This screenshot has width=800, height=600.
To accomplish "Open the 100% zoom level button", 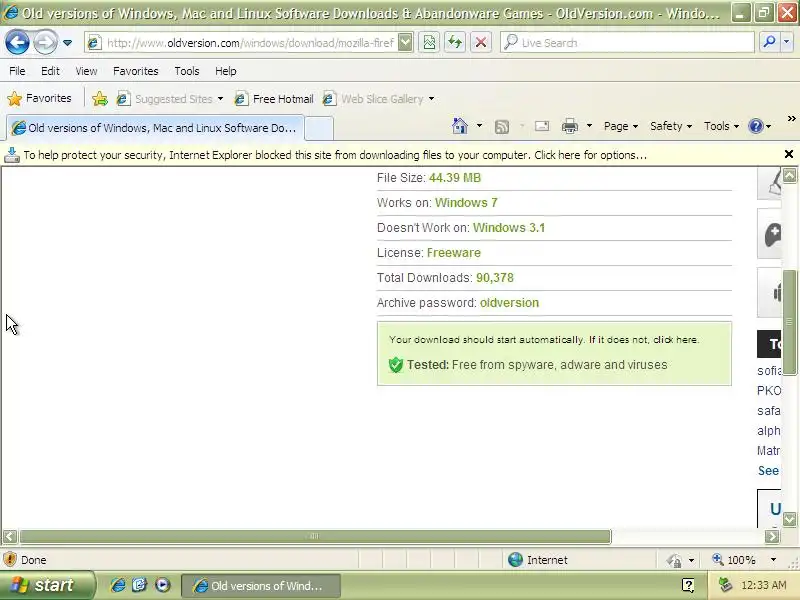I will click(734, 560).
